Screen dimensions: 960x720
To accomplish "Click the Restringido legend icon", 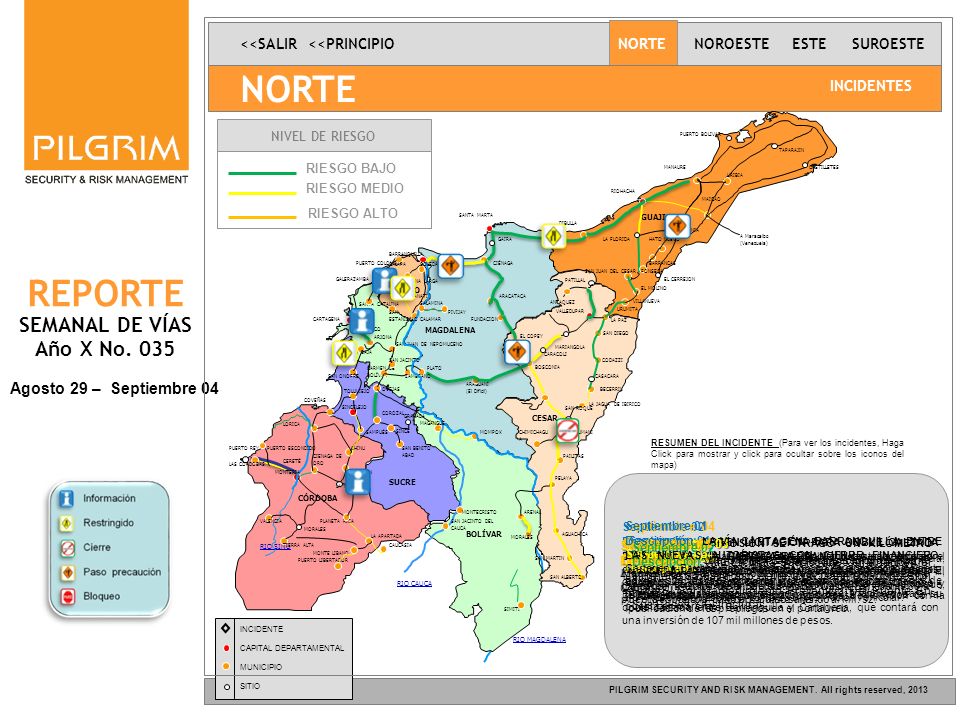I will (x=66, y=523).
